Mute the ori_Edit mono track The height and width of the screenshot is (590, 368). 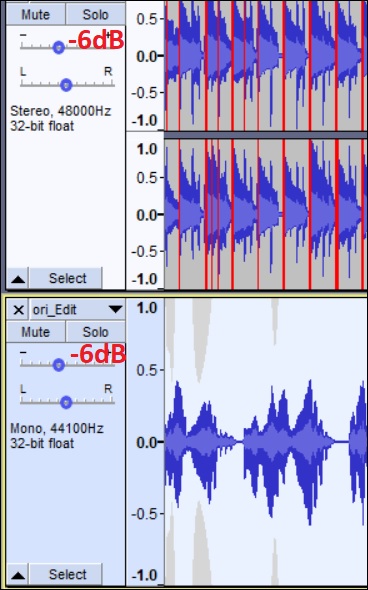coord(36,332)
